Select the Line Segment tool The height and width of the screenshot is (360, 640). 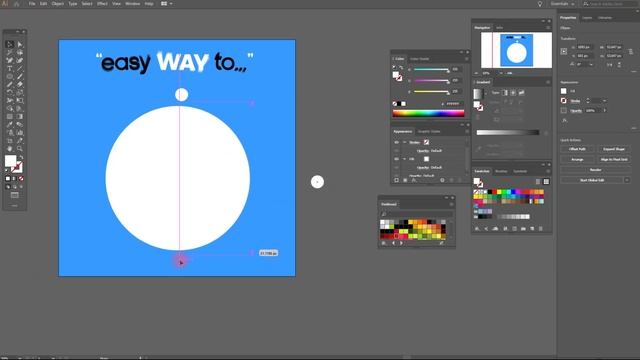pyautogui.click(x=20, y=69)
